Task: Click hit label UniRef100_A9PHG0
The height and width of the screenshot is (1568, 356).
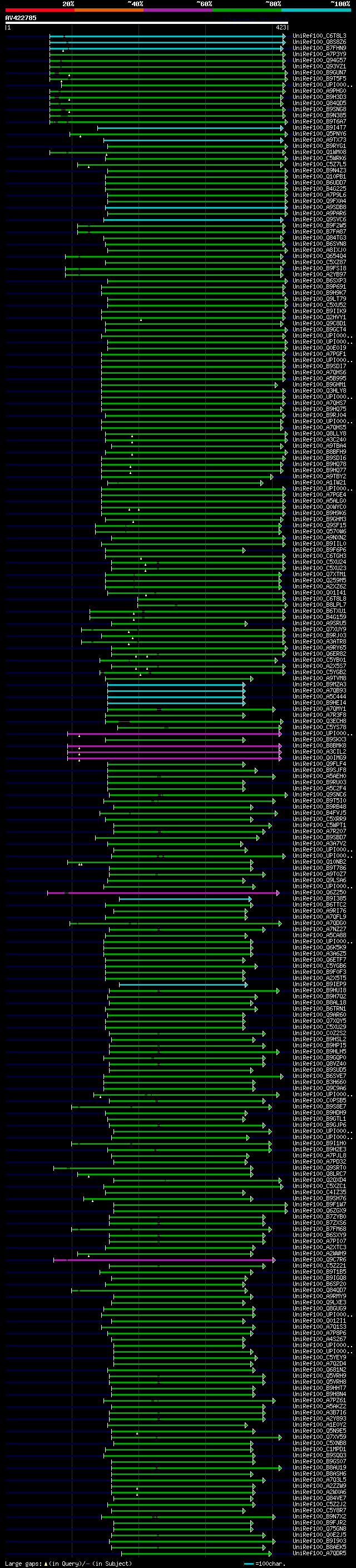Action: click(319, 91)
